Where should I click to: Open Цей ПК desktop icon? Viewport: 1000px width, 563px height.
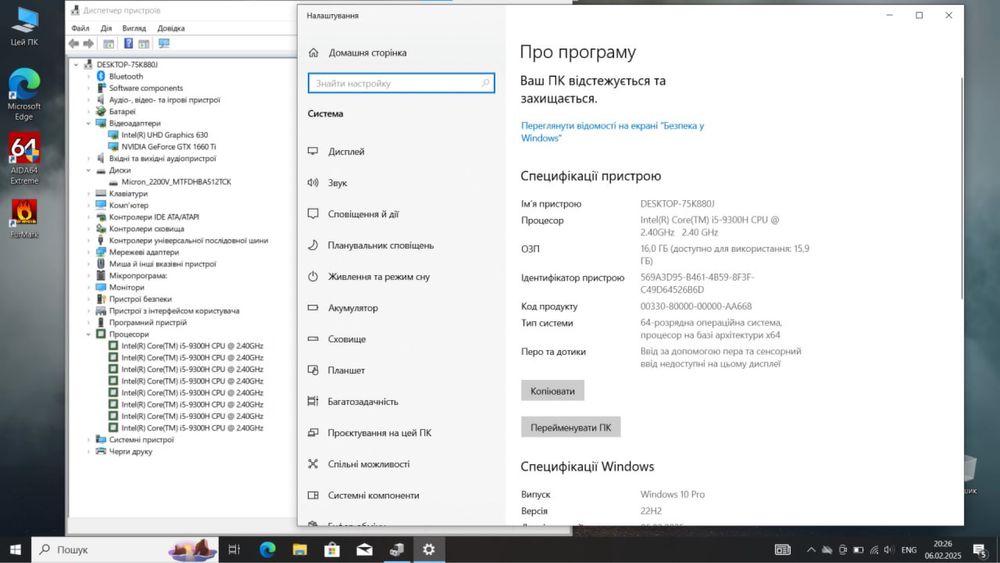pyautogui.click(x=24, y=26)
